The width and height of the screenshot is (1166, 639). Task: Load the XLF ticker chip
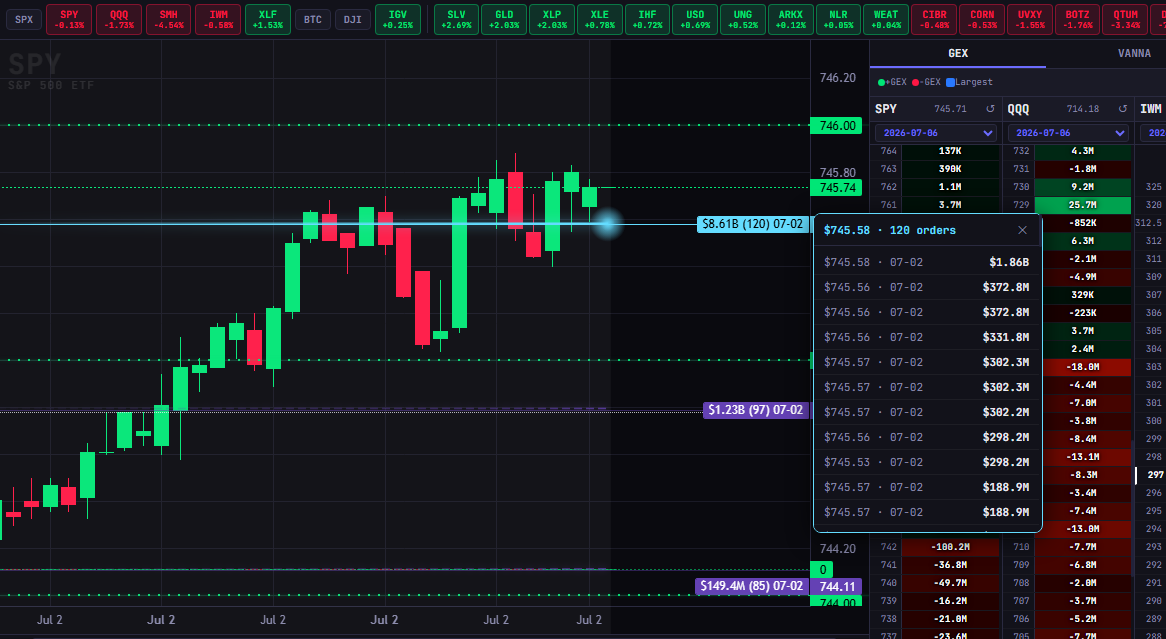click(268, 19)
